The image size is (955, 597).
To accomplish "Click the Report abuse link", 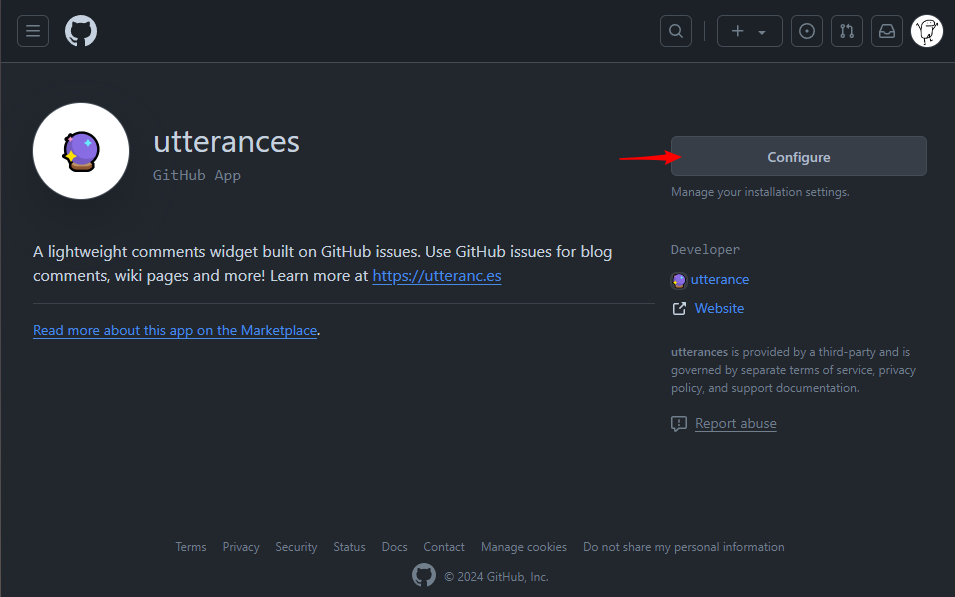I will 735,423.
